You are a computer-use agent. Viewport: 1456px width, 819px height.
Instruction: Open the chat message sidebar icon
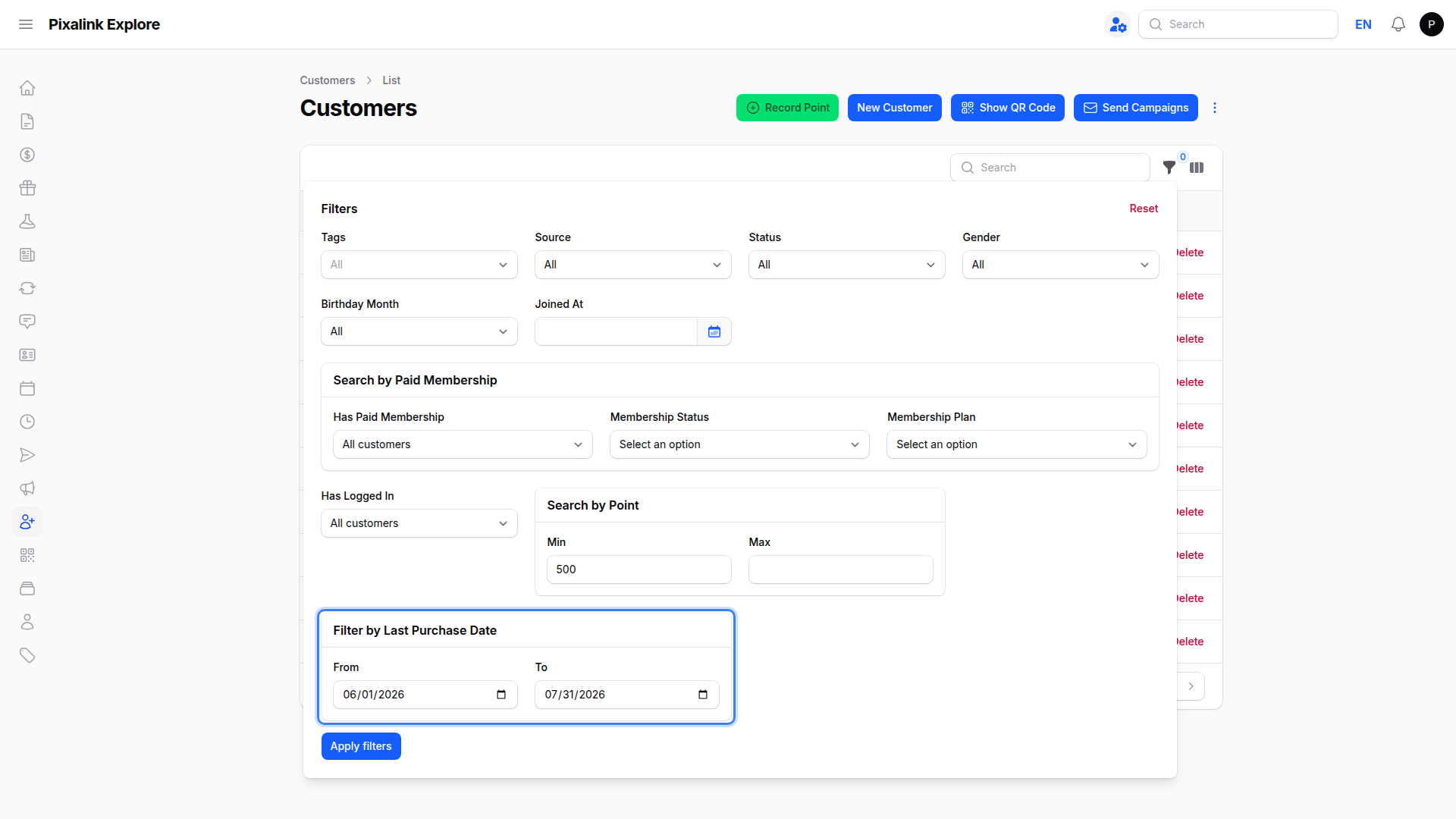point(27,322)
